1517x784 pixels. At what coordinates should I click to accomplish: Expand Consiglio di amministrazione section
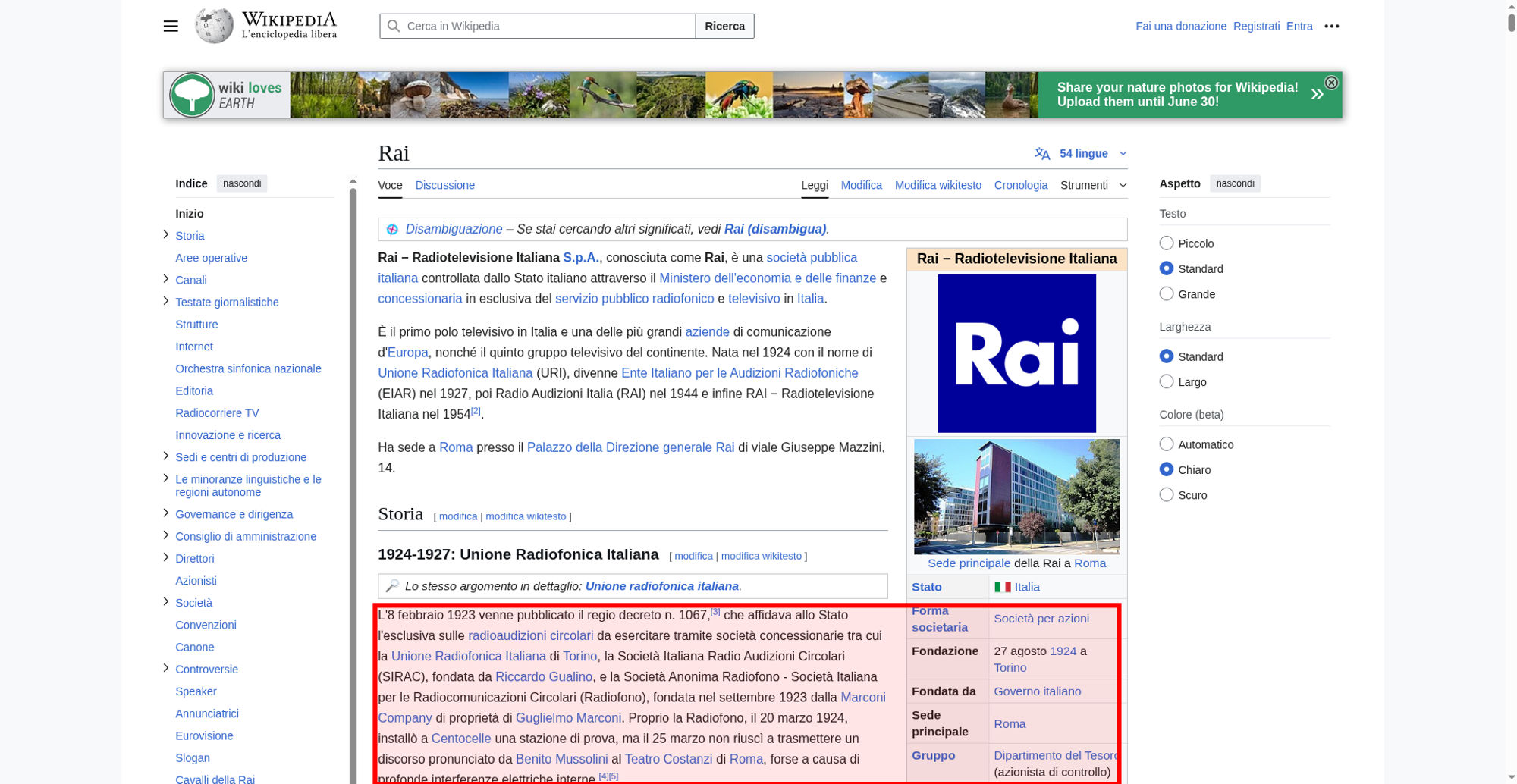click(166, 535)
